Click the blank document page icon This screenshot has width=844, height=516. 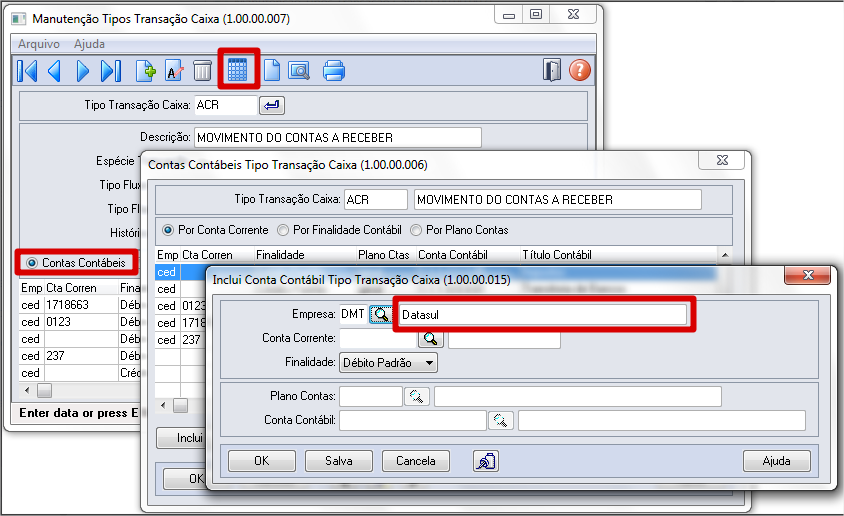point(272,71)
